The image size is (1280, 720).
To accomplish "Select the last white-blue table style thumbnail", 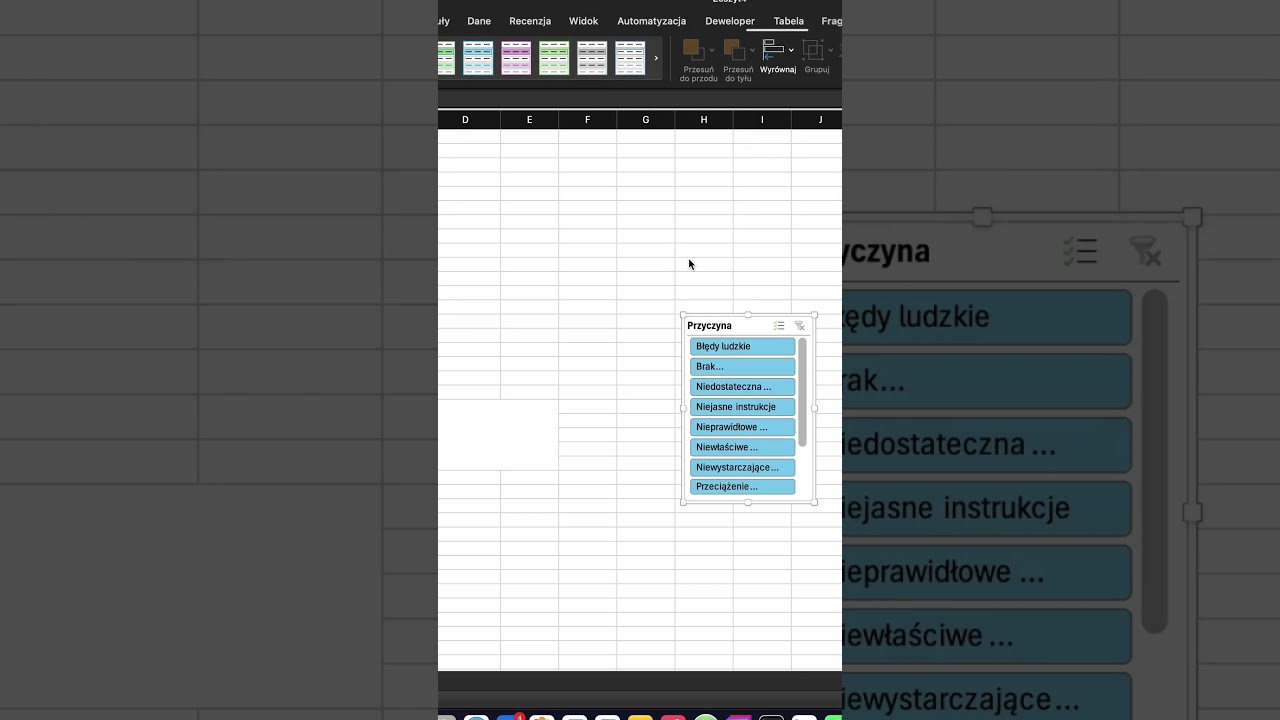I will coord(630,58).
